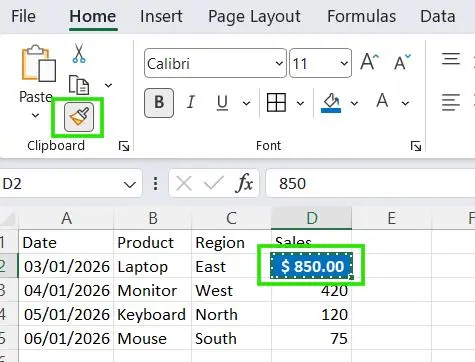Select the Laptop cell
This screenshot has height=362, width=475.
(153, 266)
